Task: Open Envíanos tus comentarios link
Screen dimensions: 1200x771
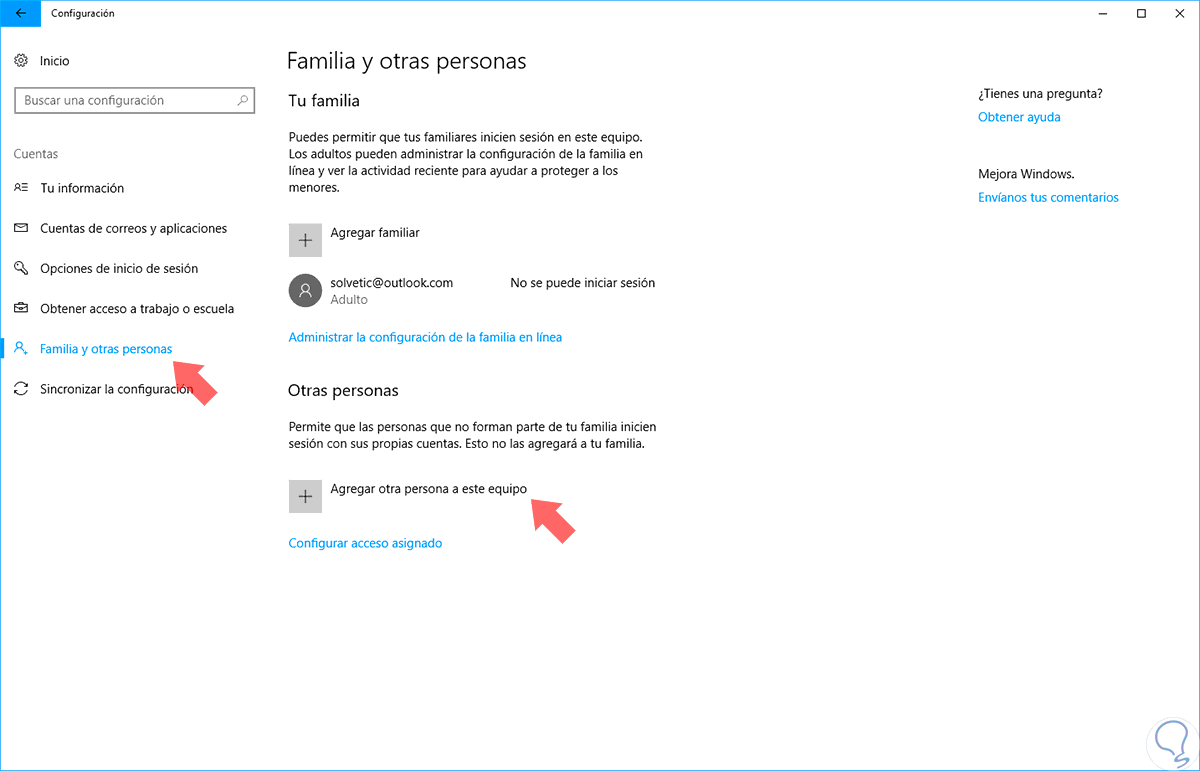Action: coord(1048,198)
